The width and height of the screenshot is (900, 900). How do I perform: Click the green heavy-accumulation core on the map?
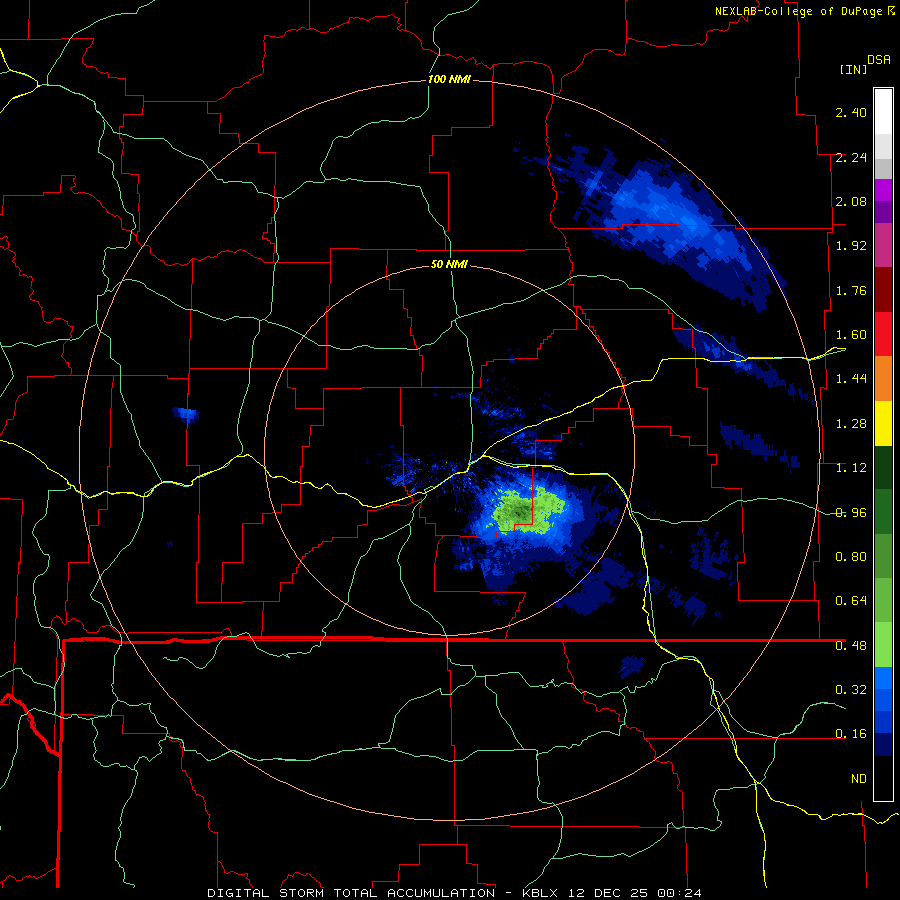click(x=527, y=510)
